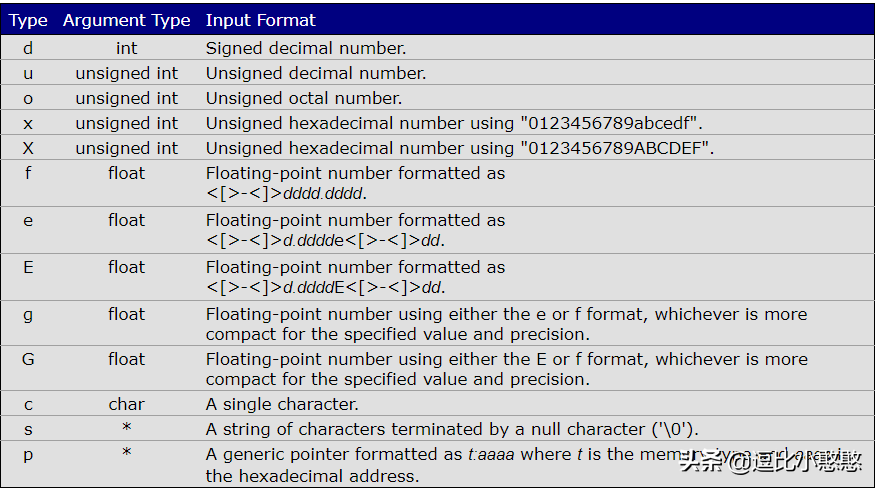Select the uppercase "E" type cell

pyautogui.click(x=28, y=267)
